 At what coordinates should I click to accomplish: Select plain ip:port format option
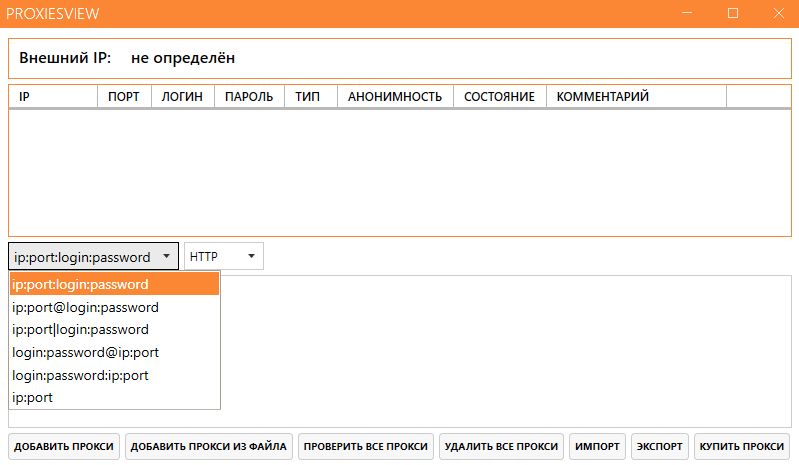(x=115, y=397)
